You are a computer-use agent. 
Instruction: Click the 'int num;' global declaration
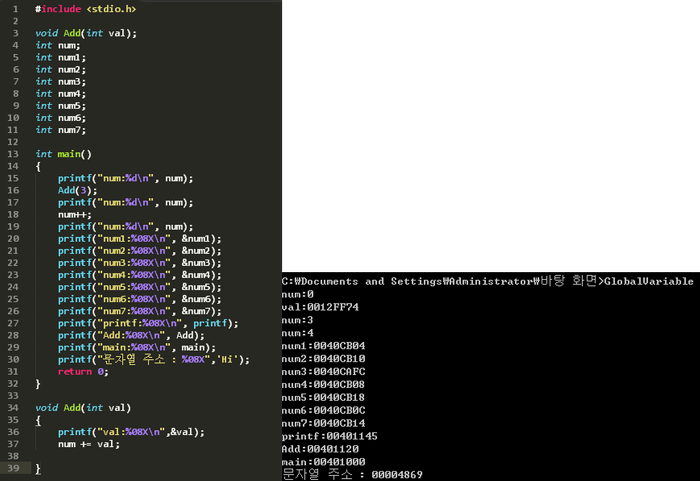(x=58, y=45)
